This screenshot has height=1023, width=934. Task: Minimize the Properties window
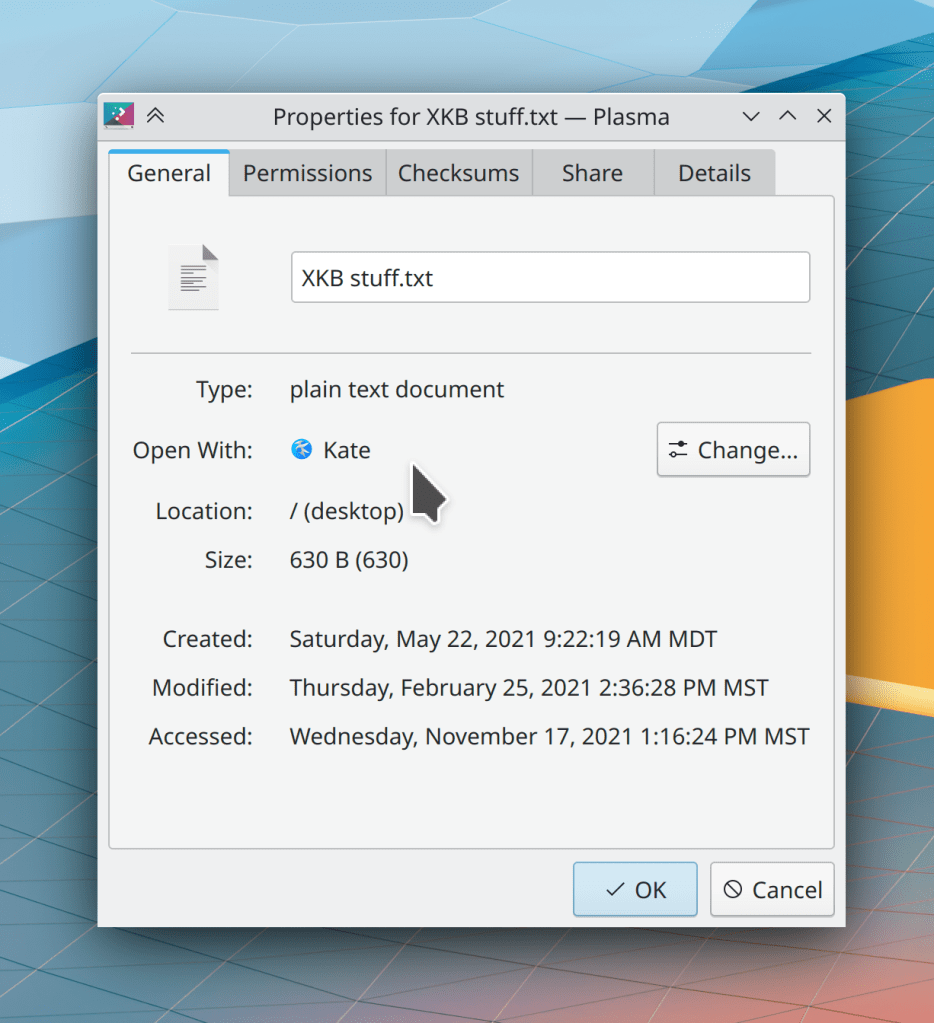pyautogui.click(x=751, y=116)
